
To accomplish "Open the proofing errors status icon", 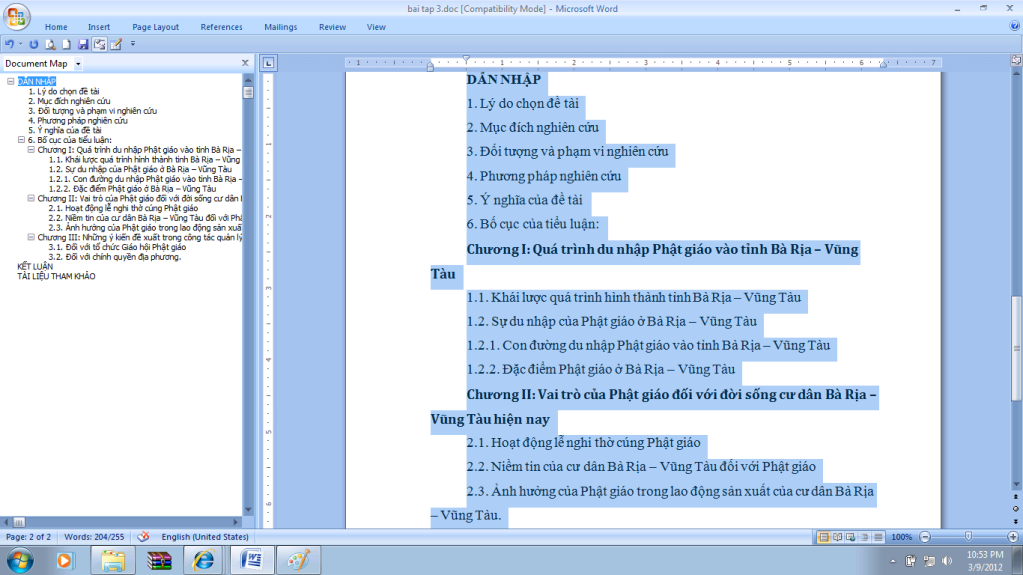I will click(x=143, y=537).
